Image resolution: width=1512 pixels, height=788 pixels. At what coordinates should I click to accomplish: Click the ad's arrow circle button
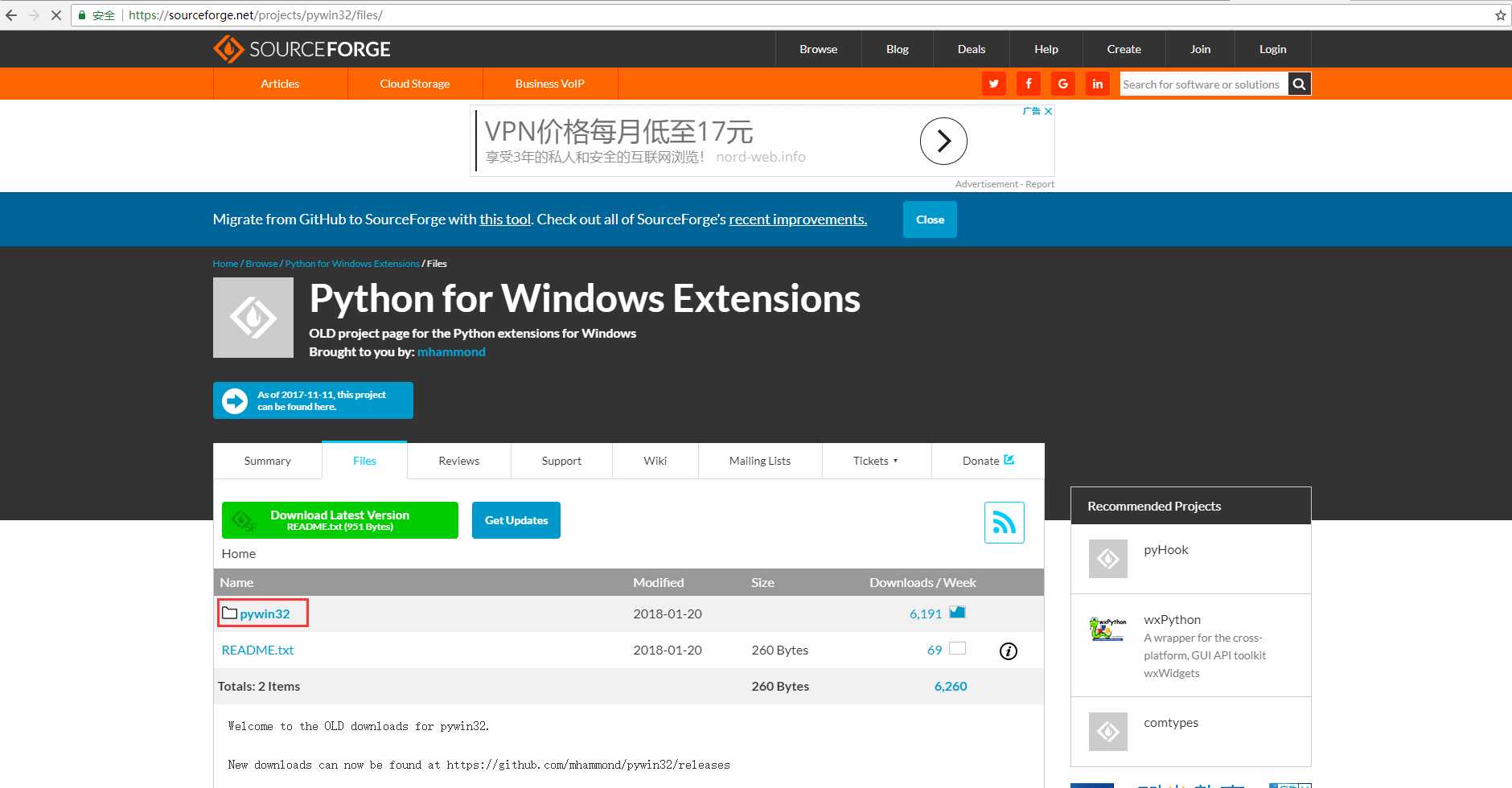(943, 141)
